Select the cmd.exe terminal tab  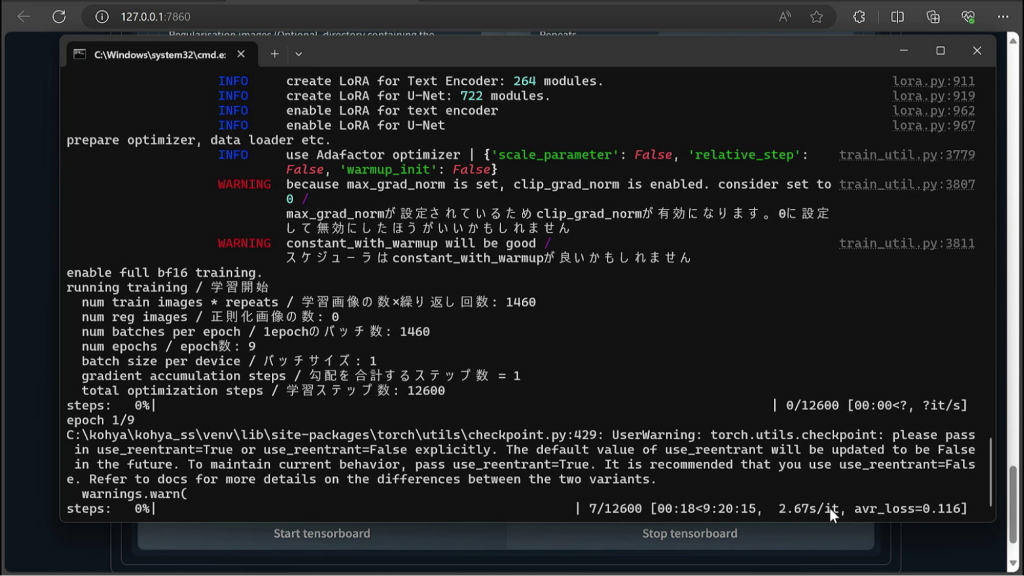click(x=160, y=54)
